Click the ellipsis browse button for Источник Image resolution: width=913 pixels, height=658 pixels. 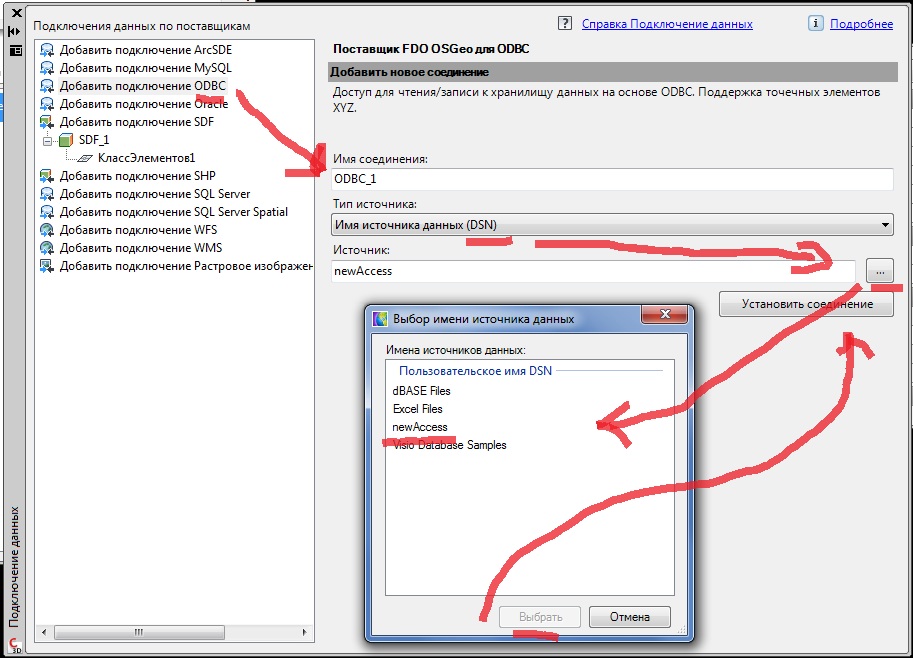pos(880,271)
